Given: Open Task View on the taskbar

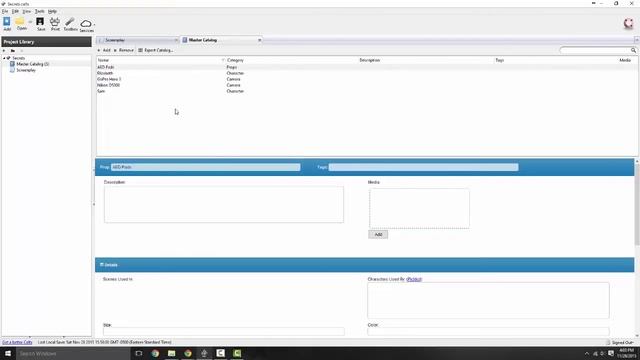Looking at the screenshot, I should point(139,353).
